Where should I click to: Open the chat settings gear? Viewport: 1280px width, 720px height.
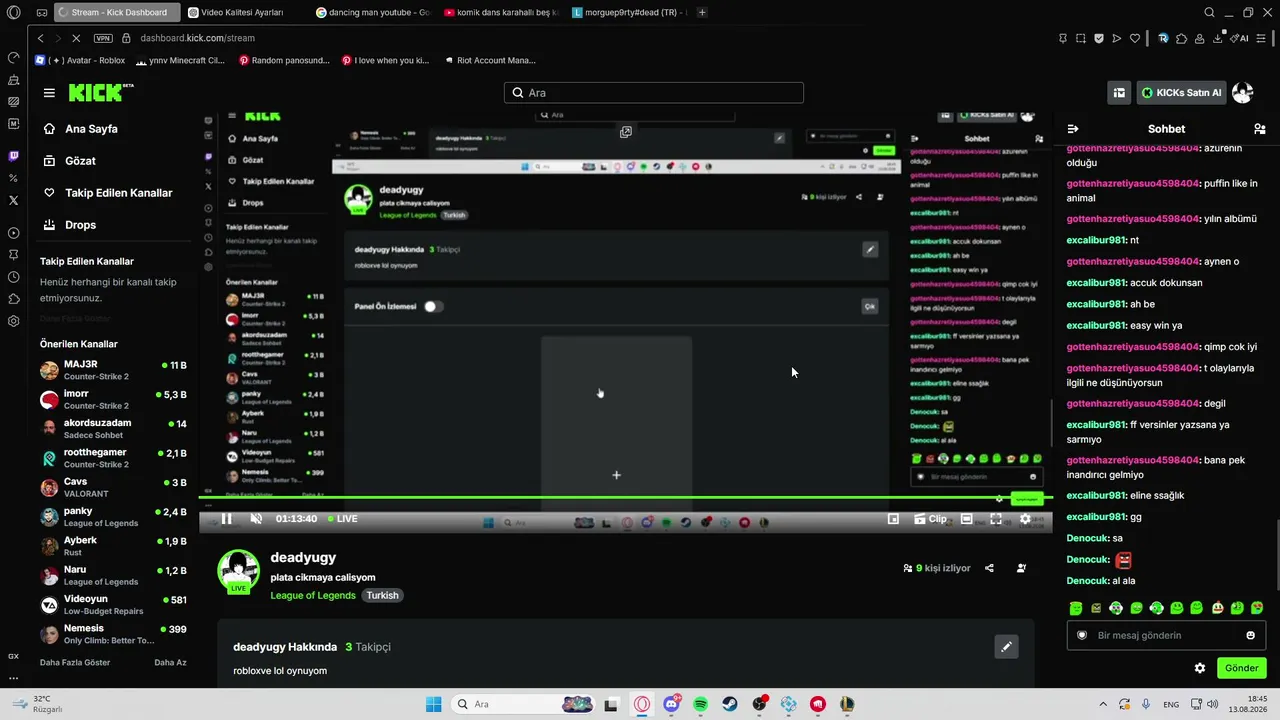tap(1200, 668)
